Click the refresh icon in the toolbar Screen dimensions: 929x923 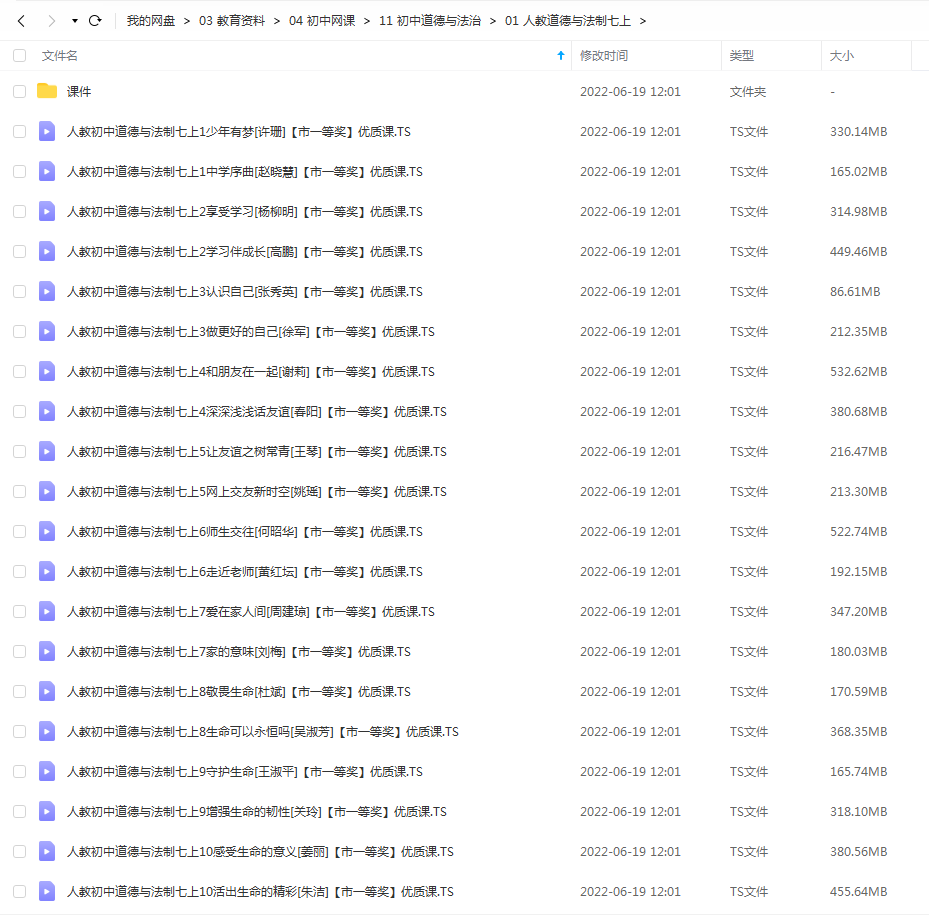95,19
